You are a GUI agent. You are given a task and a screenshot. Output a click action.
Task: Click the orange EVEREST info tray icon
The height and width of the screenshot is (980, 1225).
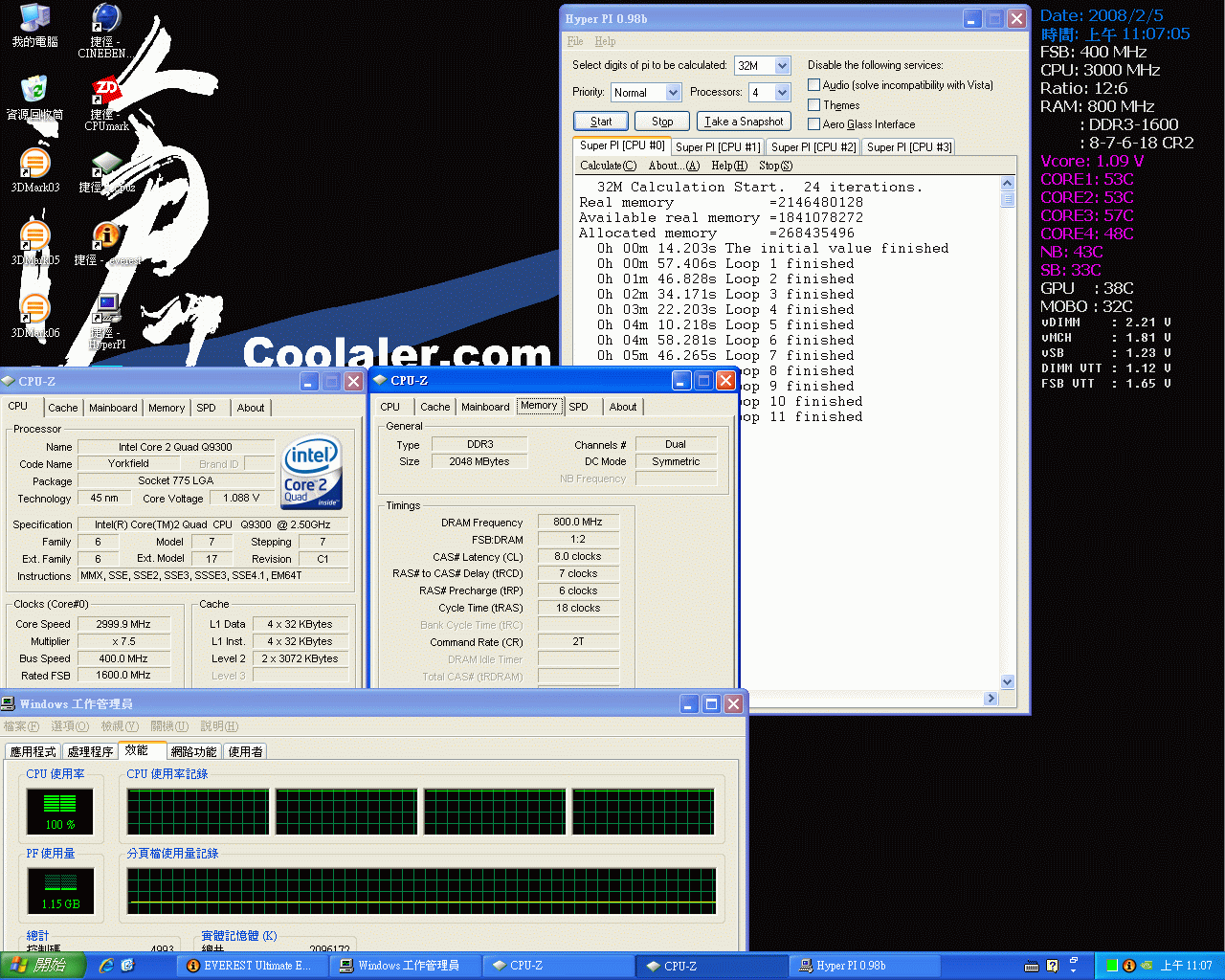pyautogui.click(x=1129, y=966)
